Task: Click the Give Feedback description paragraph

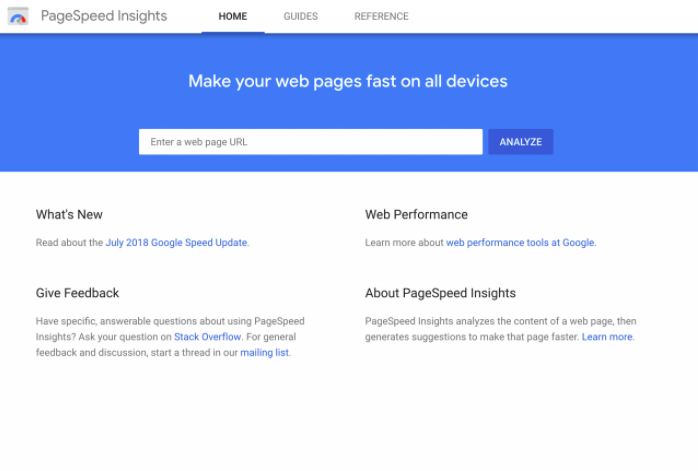Action: tap(170, 337)
